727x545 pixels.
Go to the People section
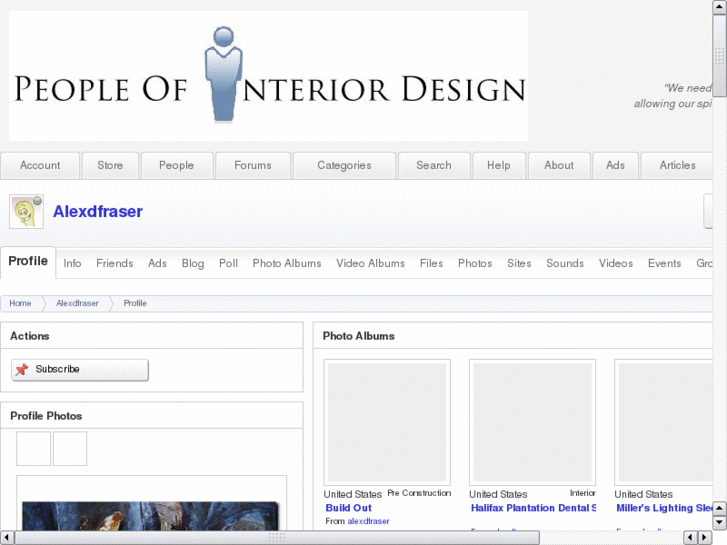[177, 166]
